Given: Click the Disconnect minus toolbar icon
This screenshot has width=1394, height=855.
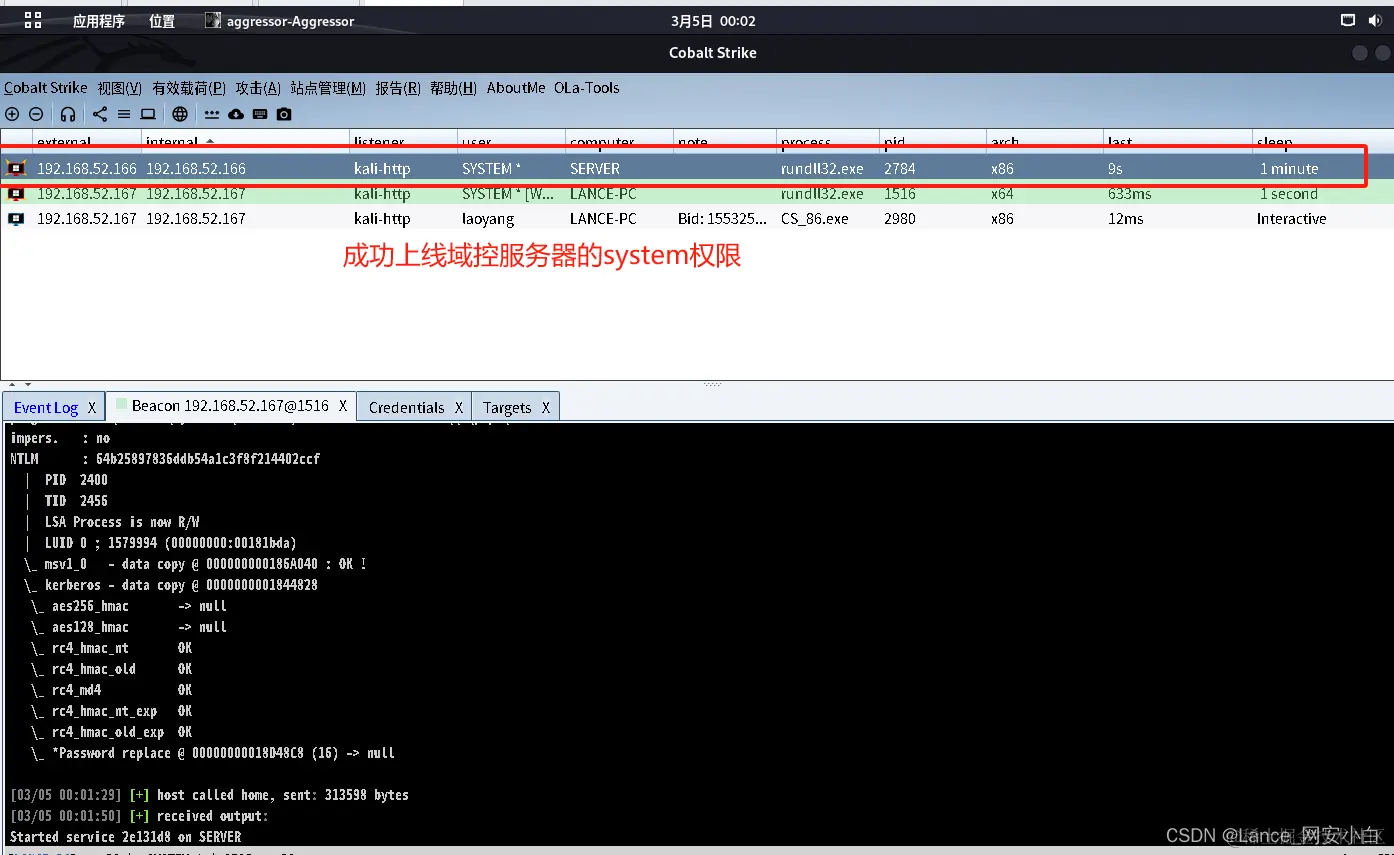Looking at the screenshot, I should point(36,114).
